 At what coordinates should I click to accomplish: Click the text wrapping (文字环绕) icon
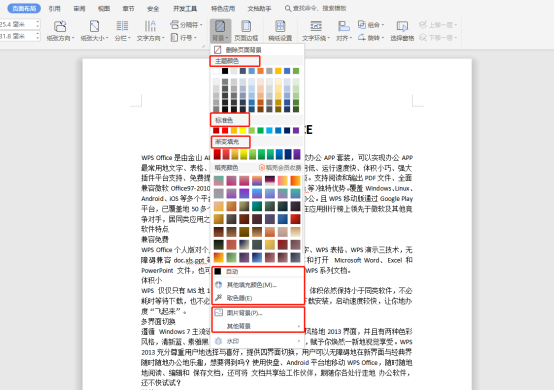316,30
